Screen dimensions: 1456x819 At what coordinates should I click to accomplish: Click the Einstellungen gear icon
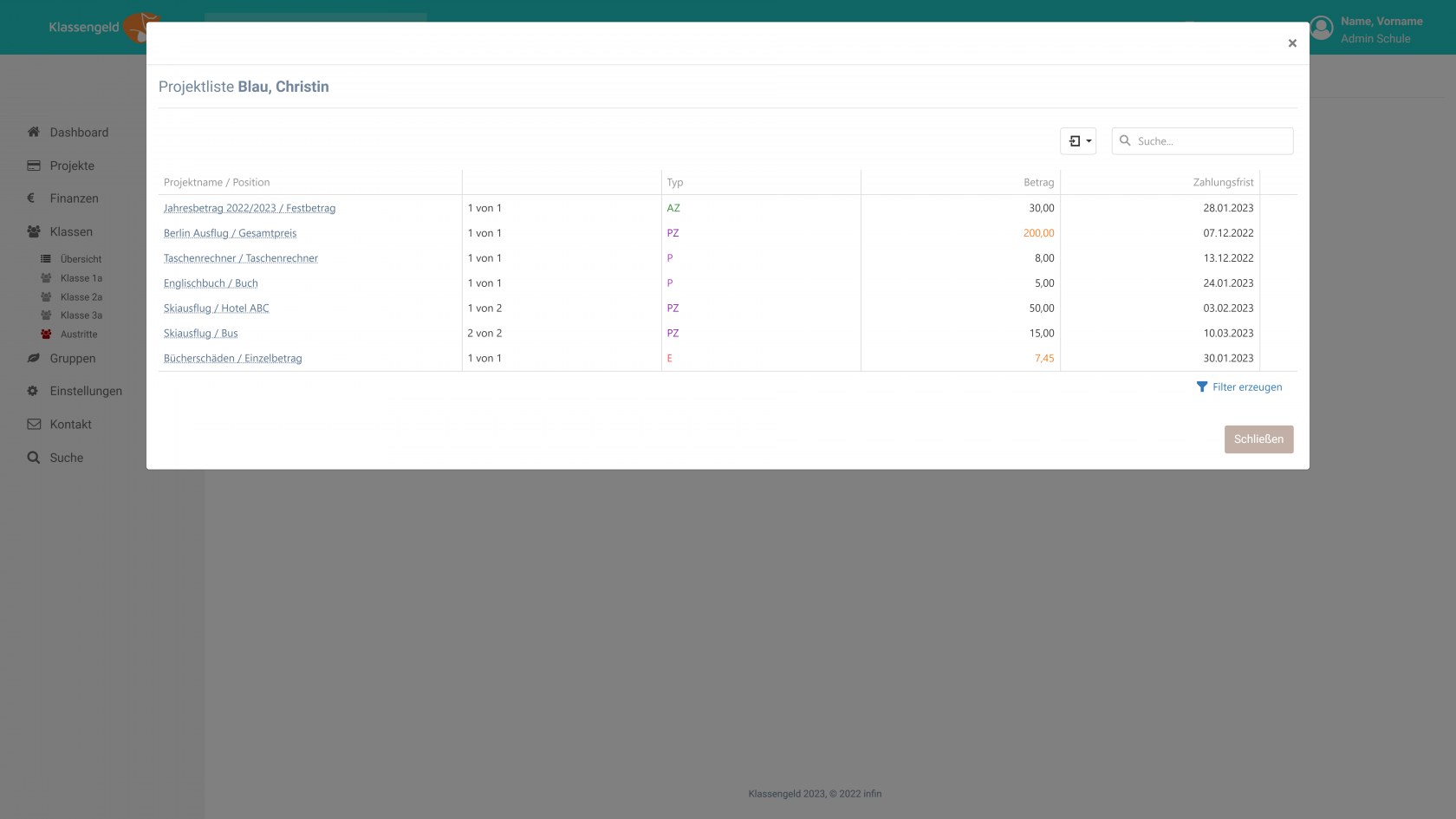point(33,391)
